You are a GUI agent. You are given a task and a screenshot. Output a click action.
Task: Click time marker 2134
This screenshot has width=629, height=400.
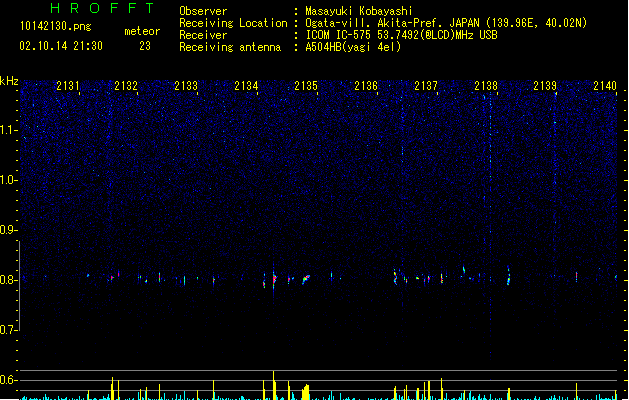coord(246,85)
